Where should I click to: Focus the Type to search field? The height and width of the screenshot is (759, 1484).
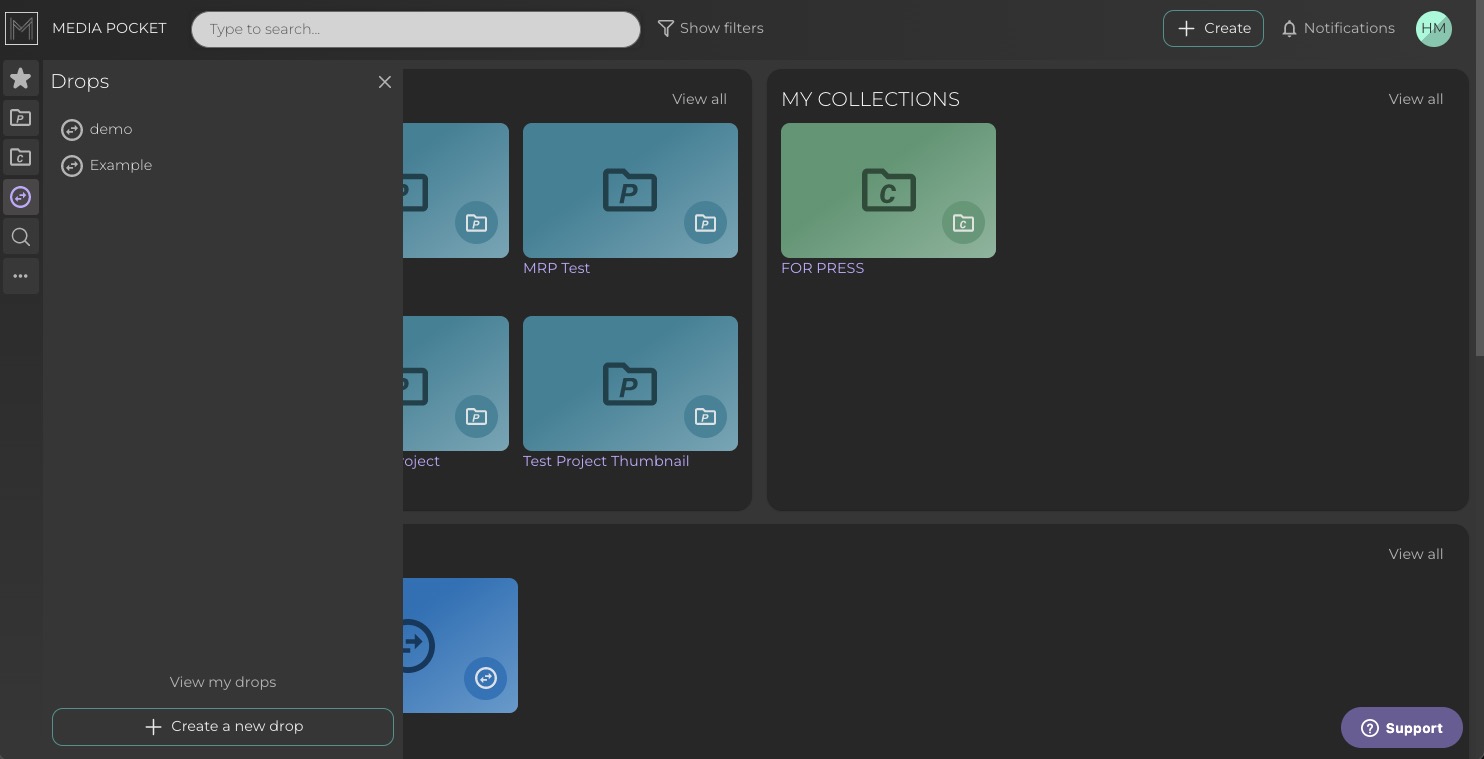415,29
